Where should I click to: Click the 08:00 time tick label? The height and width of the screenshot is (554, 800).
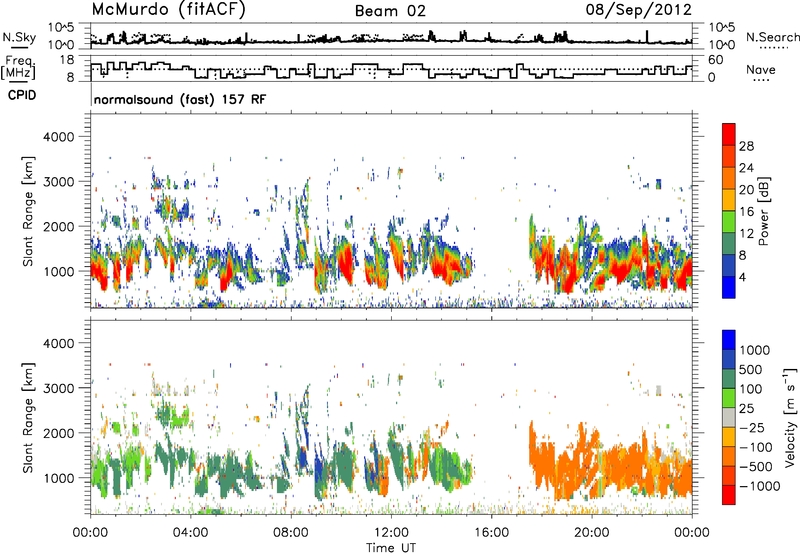[291, 533]
